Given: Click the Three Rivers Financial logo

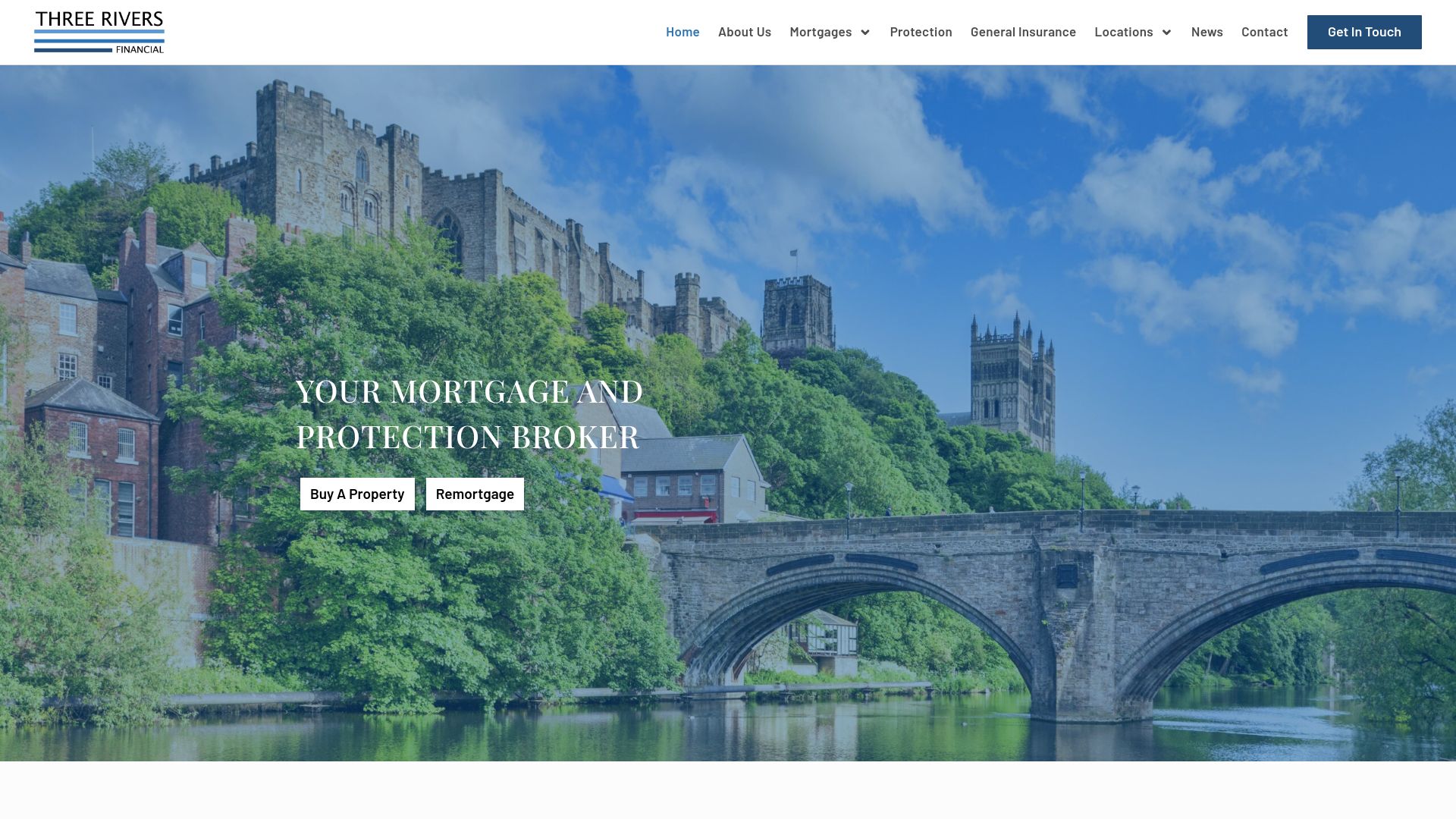Looking at the screenshot, I should pyautogui.click(x=99, y=32).
